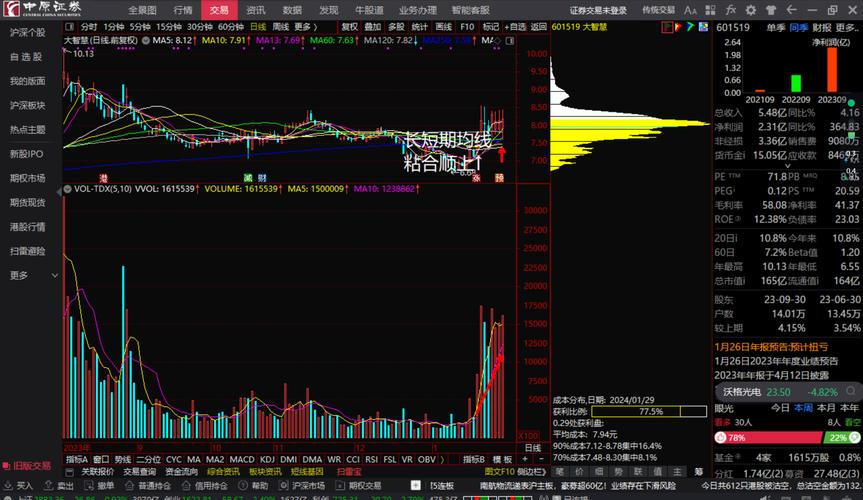Open the font size Aa setting

[690, 10]
